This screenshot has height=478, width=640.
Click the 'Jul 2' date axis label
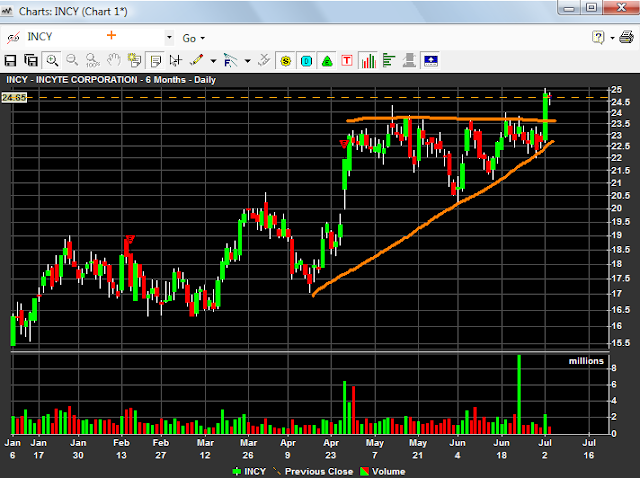[x=545, y=449]
